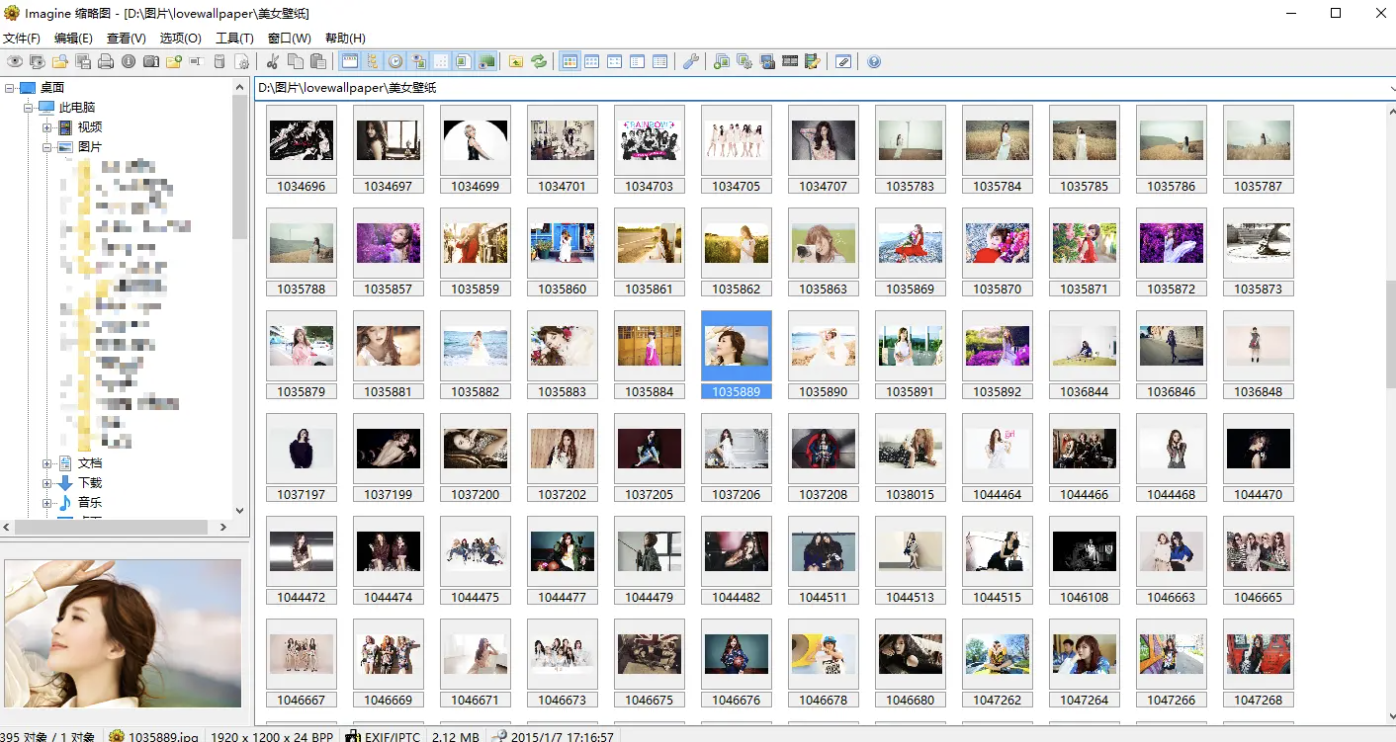Expand the 音乐 folder node
1396x742 pixels.
tap(47, 503)
